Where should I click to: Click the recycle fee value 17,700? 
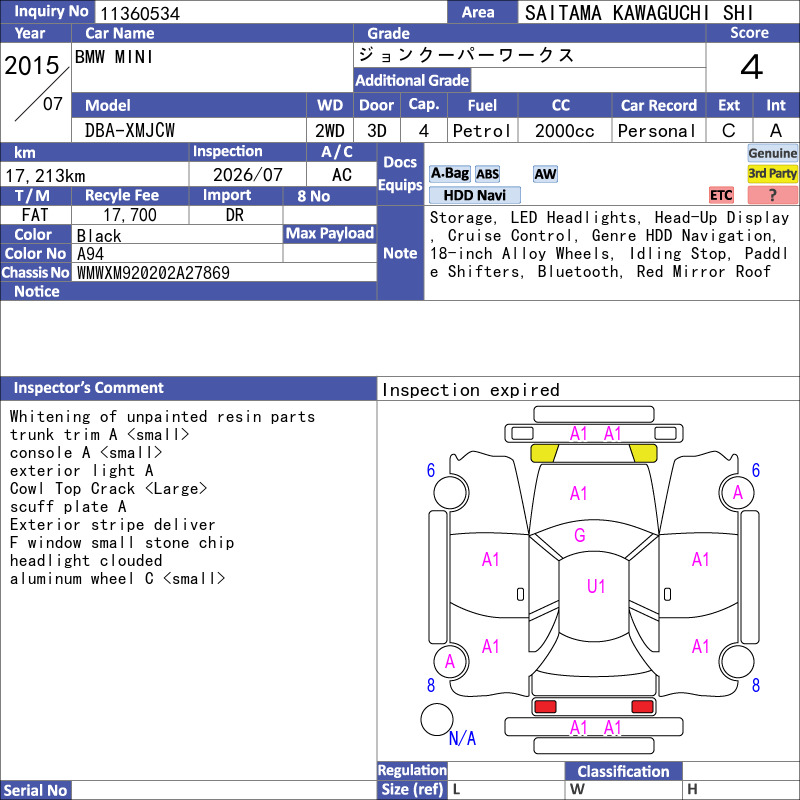click(130, 215)
